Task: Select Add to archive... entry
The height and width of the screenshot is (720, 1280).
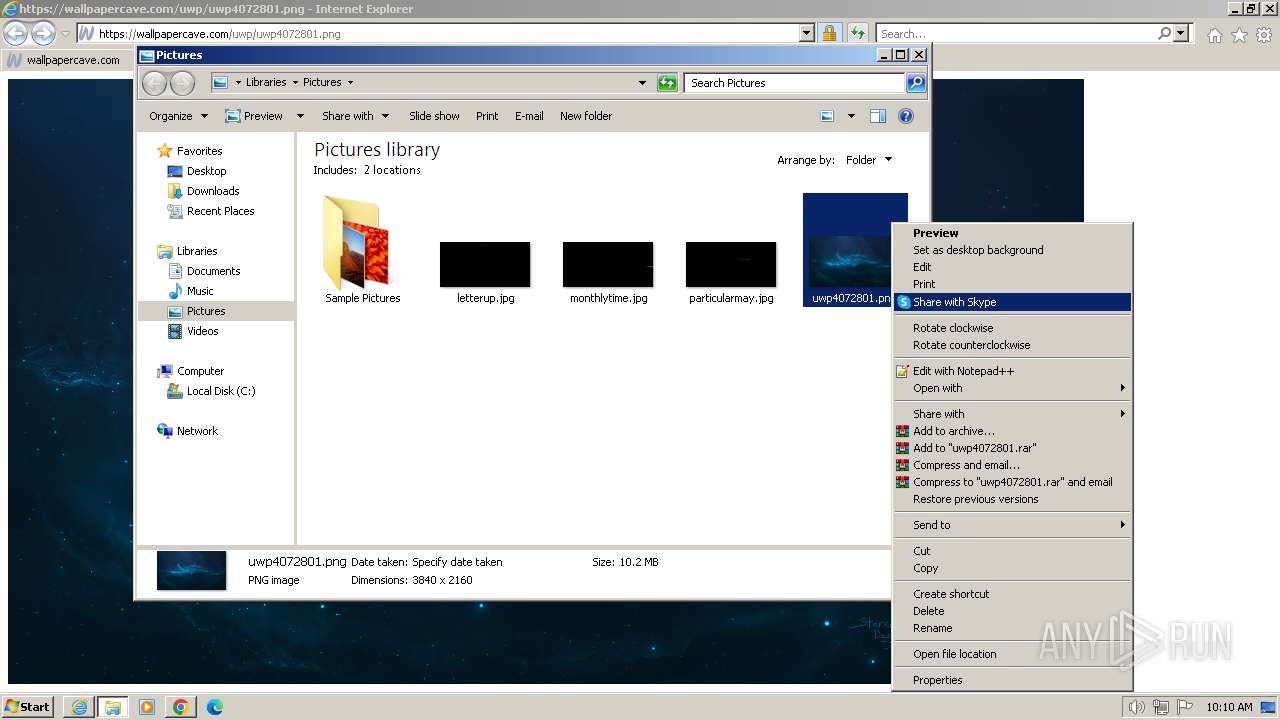Action: coord(1012,431)
